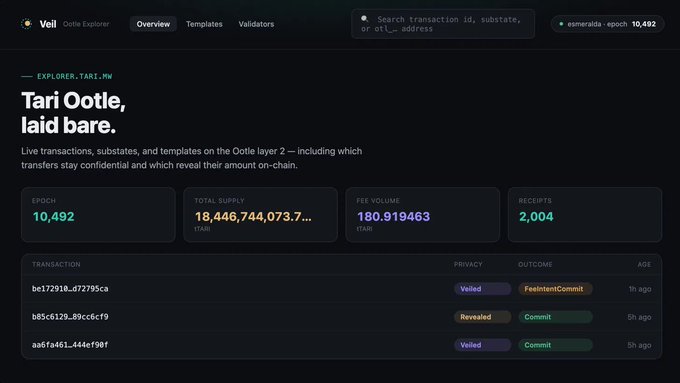The width and height of the screenshot is (680, 383).
Task: Go to the Validators tab
Action: tap(256, 24)
